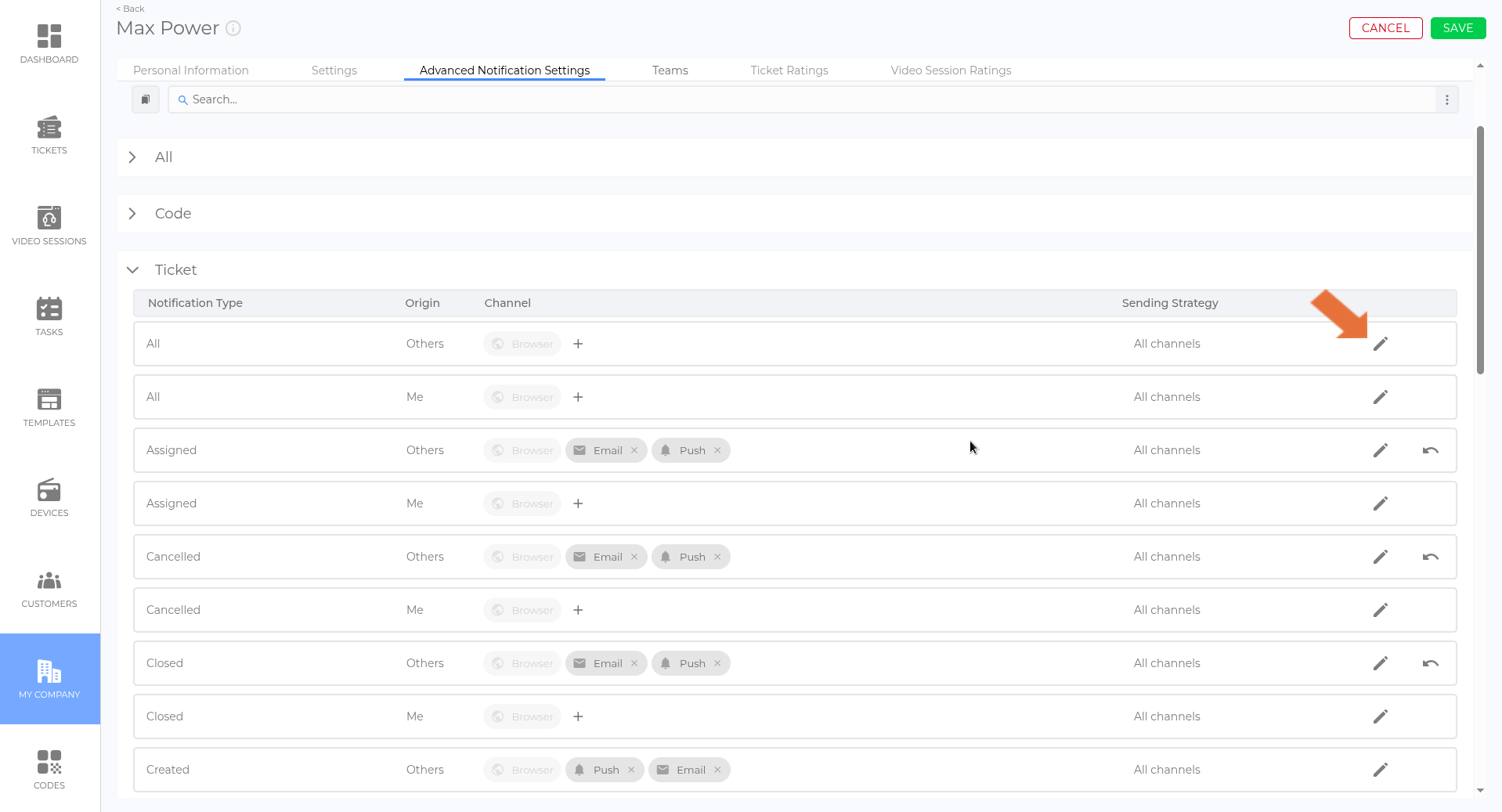The image size is (1502, 812).
Task: Switch to the Teams tab
Action: 670,70
